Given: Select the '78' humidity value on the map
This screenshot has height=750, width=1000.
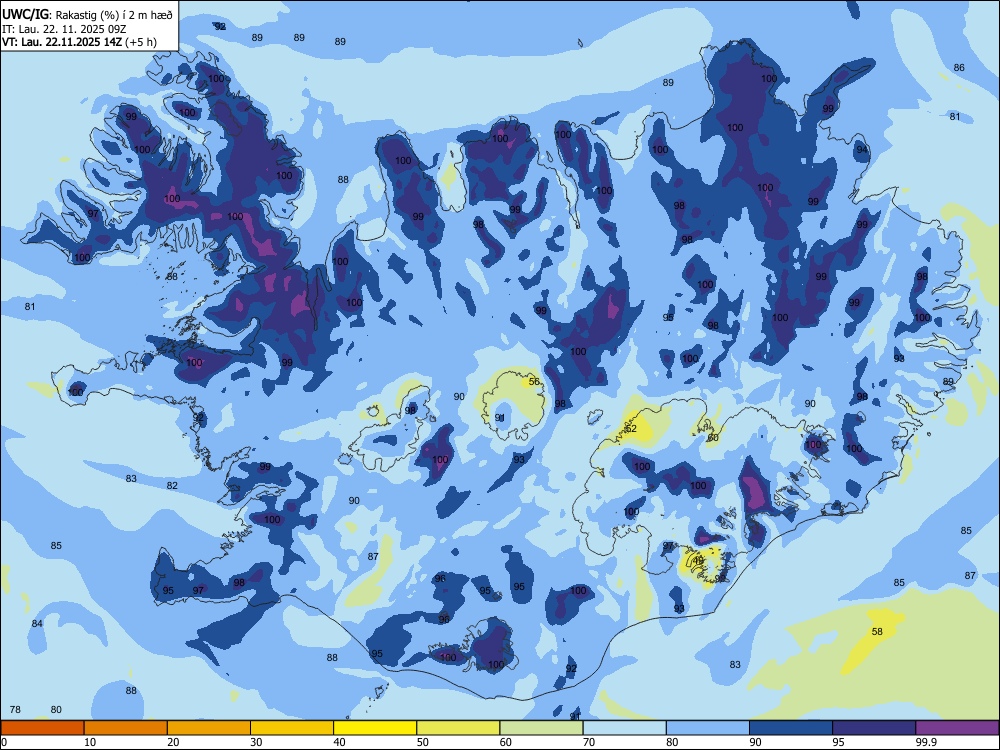Looking at the screenshot, I should [x=15, y=709].
